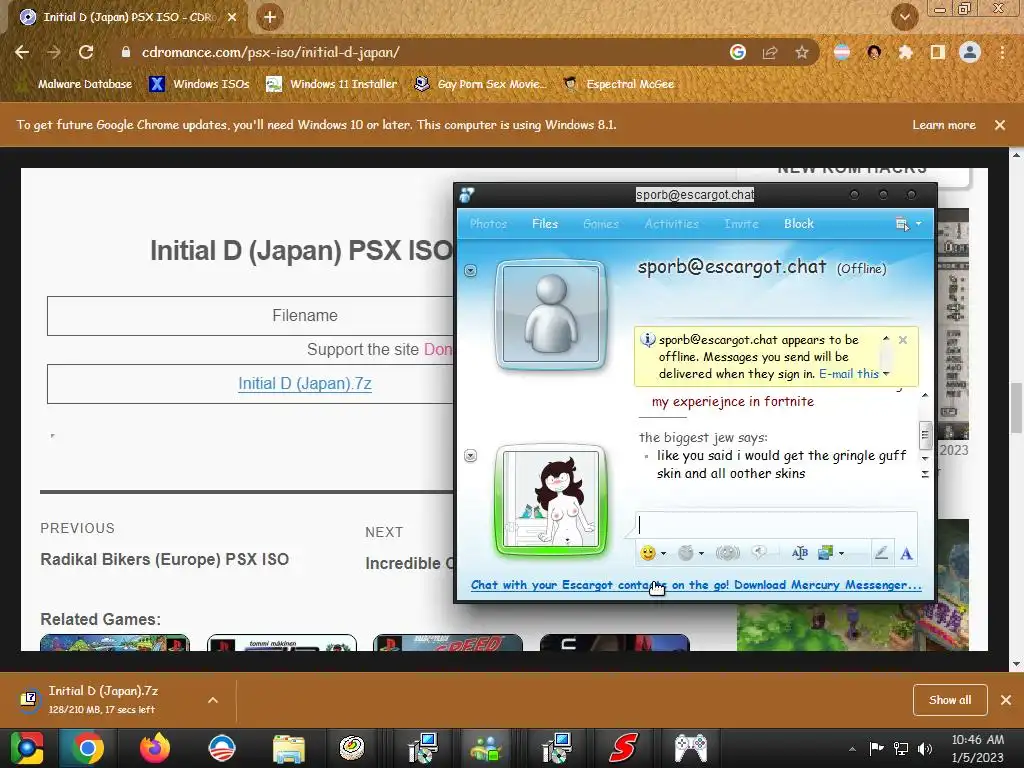The image size is (1024, 768).
Task: Send a nudge with the nudge icon
Action: point(728,553)
